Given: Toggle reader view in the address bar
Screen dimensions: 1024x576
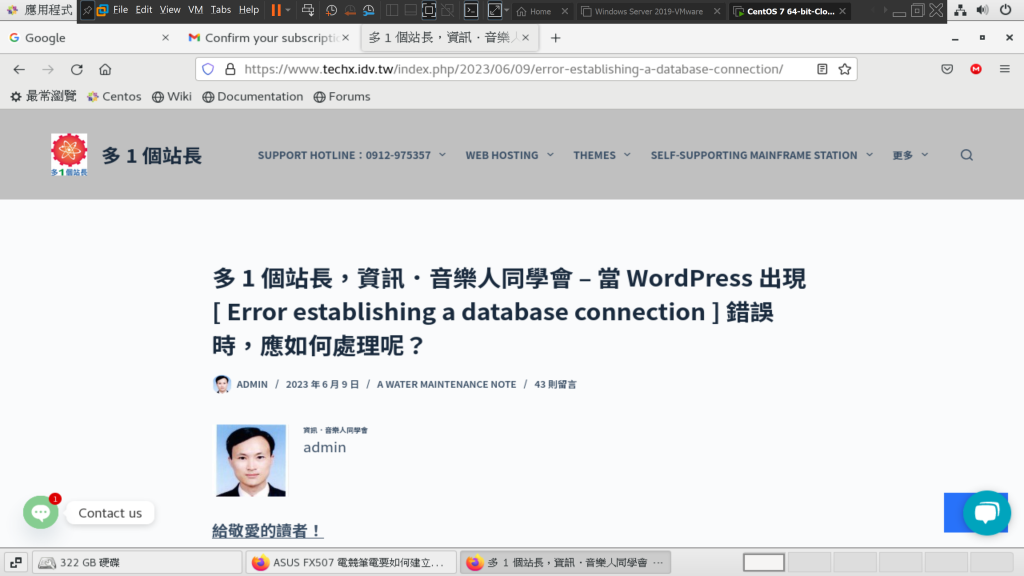Looking at the screenshot, I should 822,69.
